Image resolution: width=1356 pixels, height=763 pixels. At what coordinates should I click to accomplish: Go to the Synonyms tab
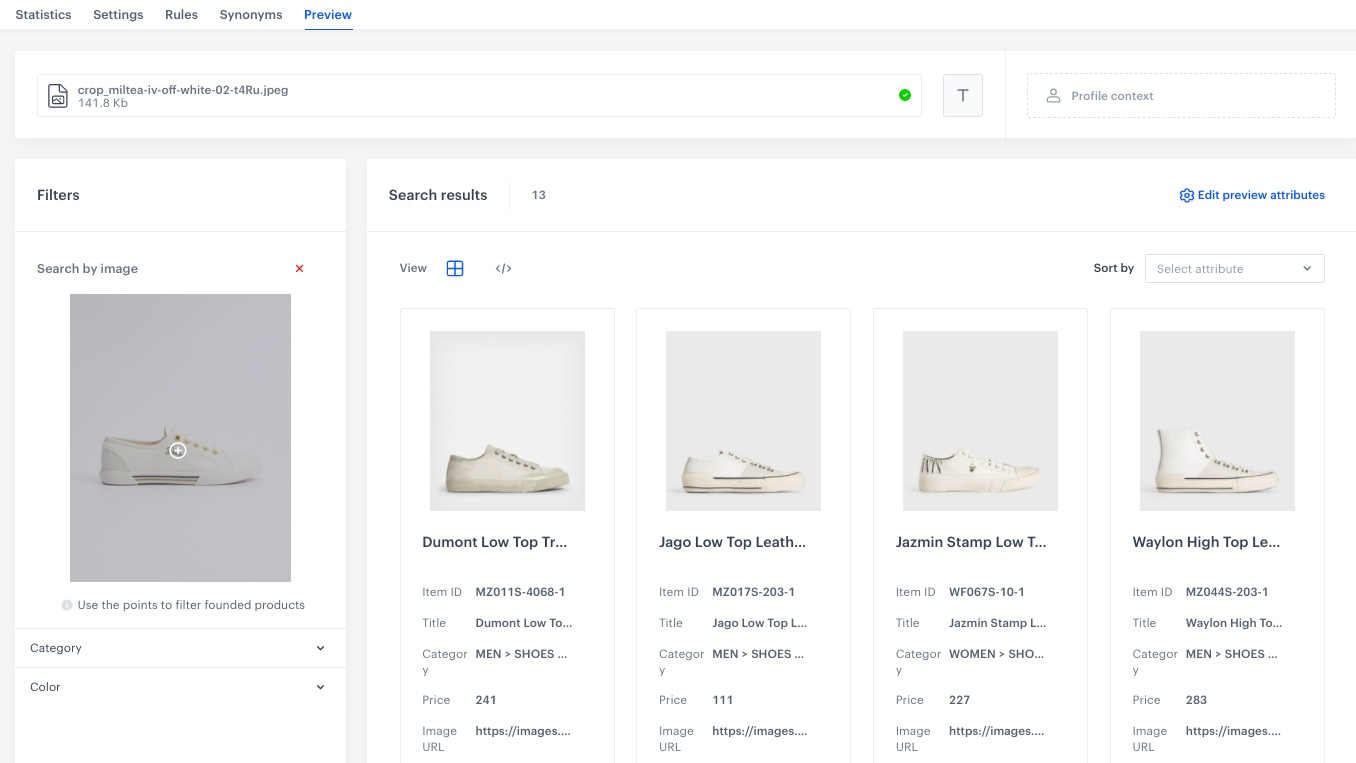click(x=251, y=15)
